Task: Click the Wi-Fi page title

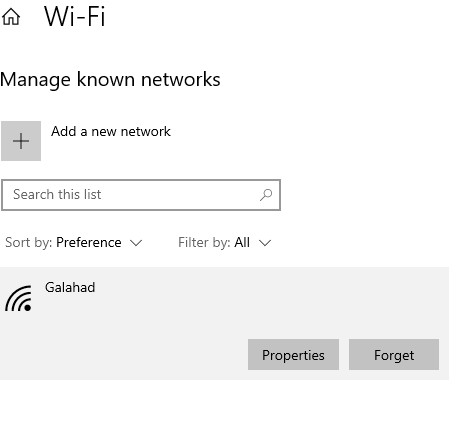Action: pyautogui.click(x=75, y=16)
